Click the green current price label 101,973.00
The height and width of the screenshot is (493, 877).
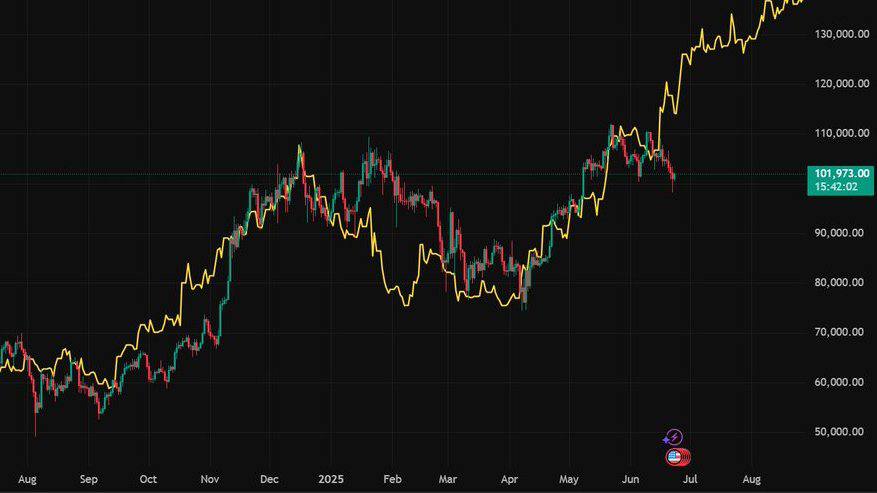841,173
